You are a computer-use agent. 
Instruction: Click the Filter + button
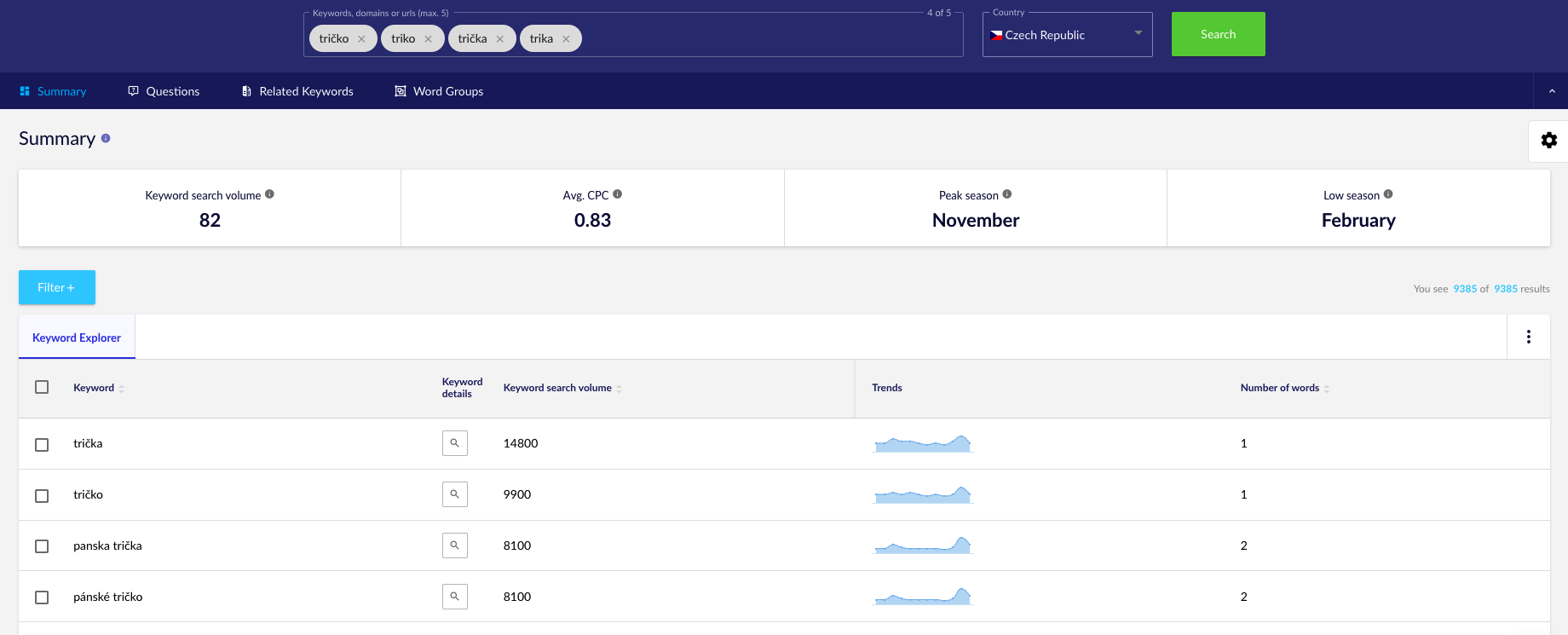57,287
